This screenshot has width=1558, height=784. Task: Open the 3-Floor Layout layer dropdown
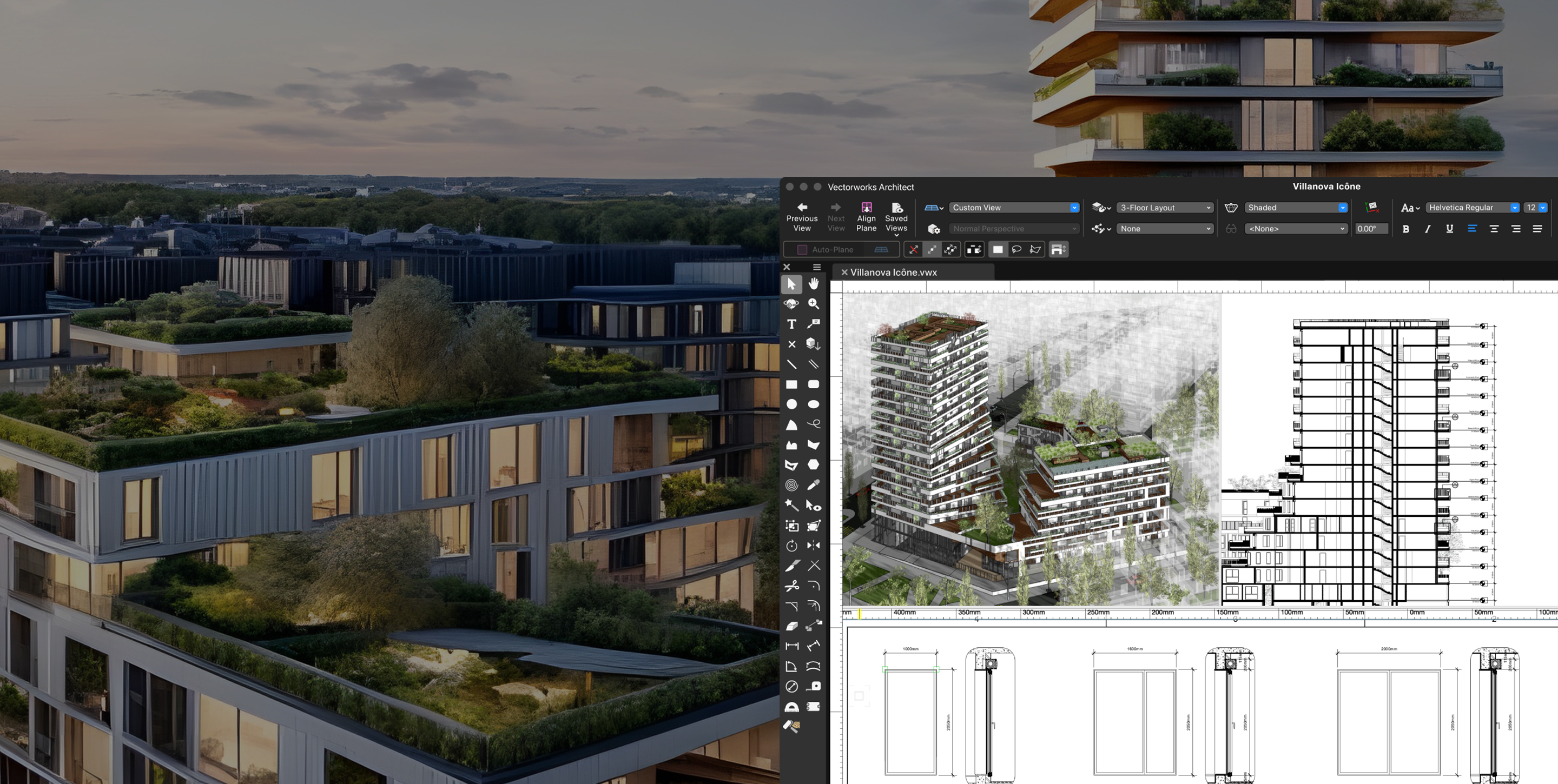click(1164, 207)
